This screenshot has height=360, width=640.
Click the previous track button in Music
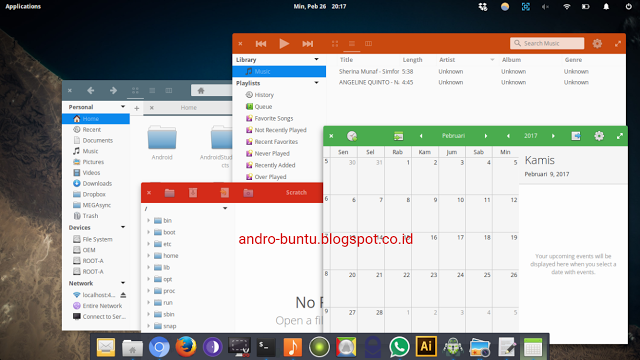261,44
